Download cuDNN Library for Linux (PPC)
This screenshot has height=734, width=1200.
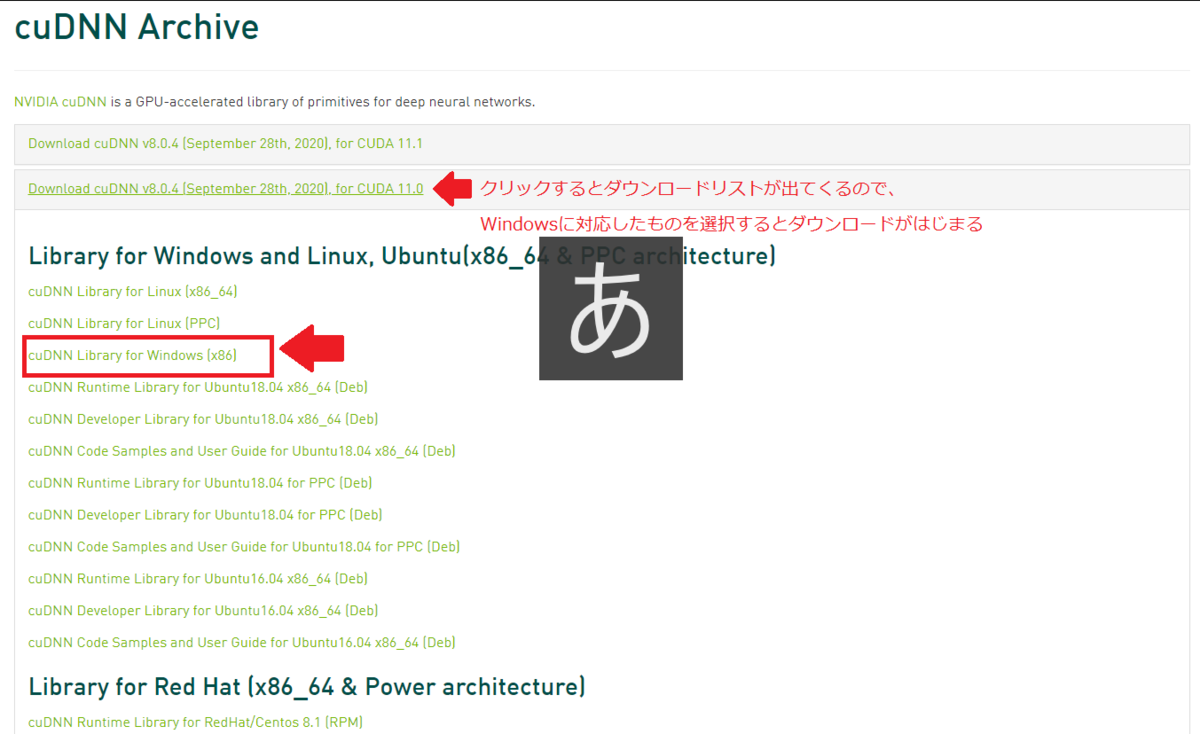(124, 323)
